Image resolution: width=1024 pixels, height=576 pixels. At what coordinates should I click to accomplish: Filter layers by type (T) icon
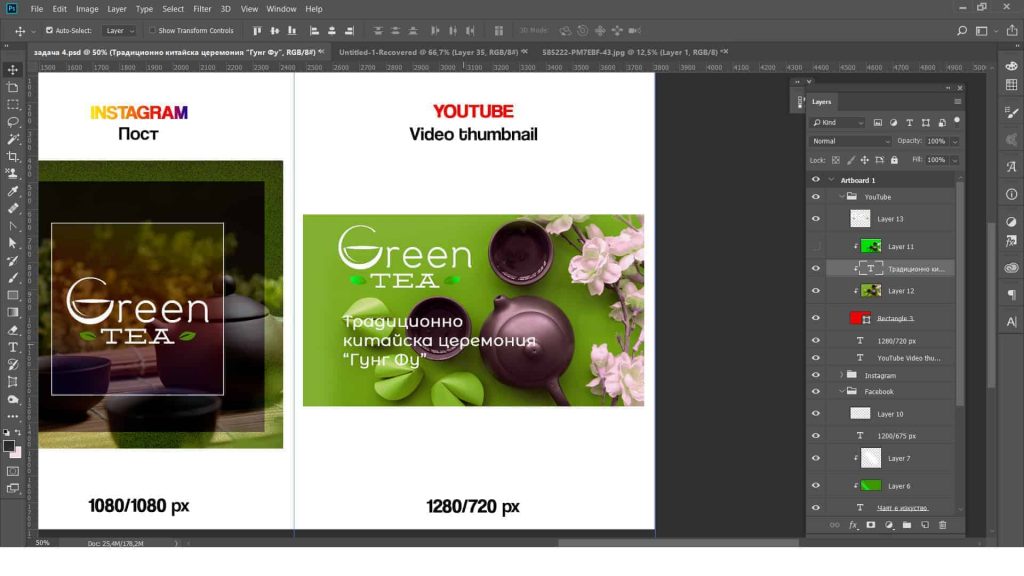909,123
